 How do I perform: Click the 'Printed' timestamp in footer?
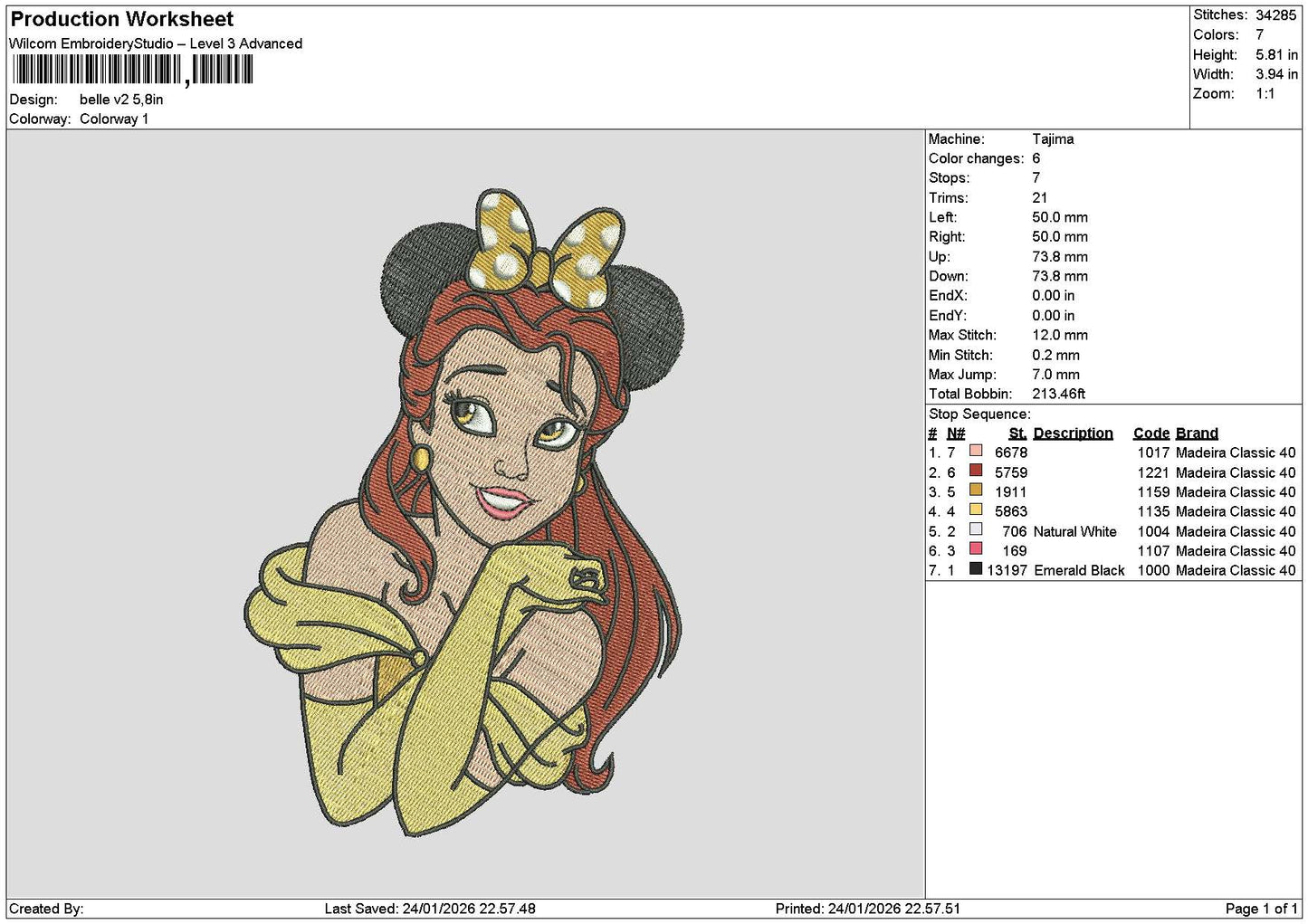tap(868, 909)
